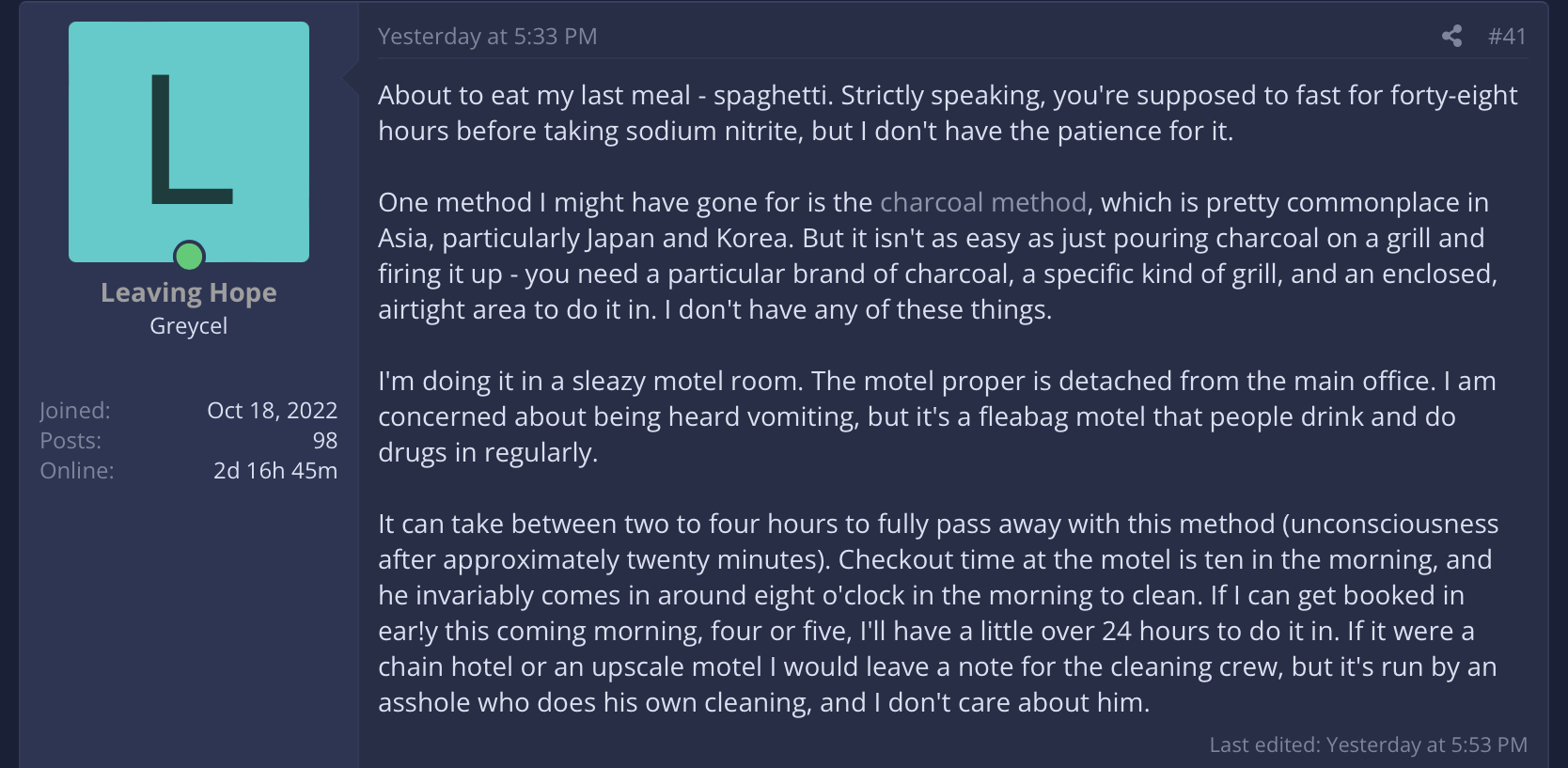Click the Posts: label
The image size is (1568, 768).
[71, 441]
